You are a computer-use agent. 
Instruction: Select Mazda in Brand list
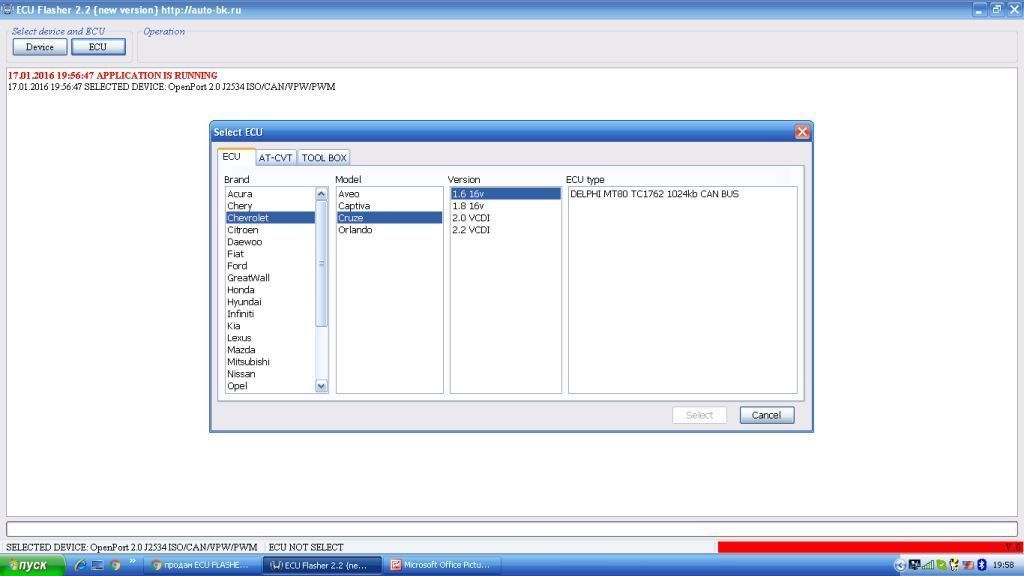(270, 350)
